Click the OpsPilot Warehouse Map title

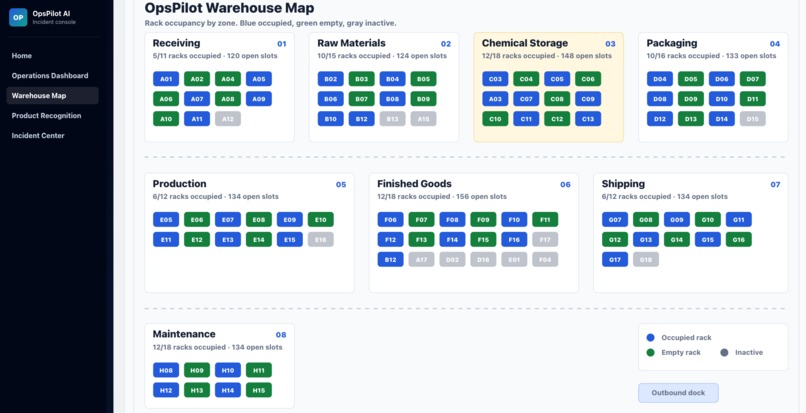(229, 8)
